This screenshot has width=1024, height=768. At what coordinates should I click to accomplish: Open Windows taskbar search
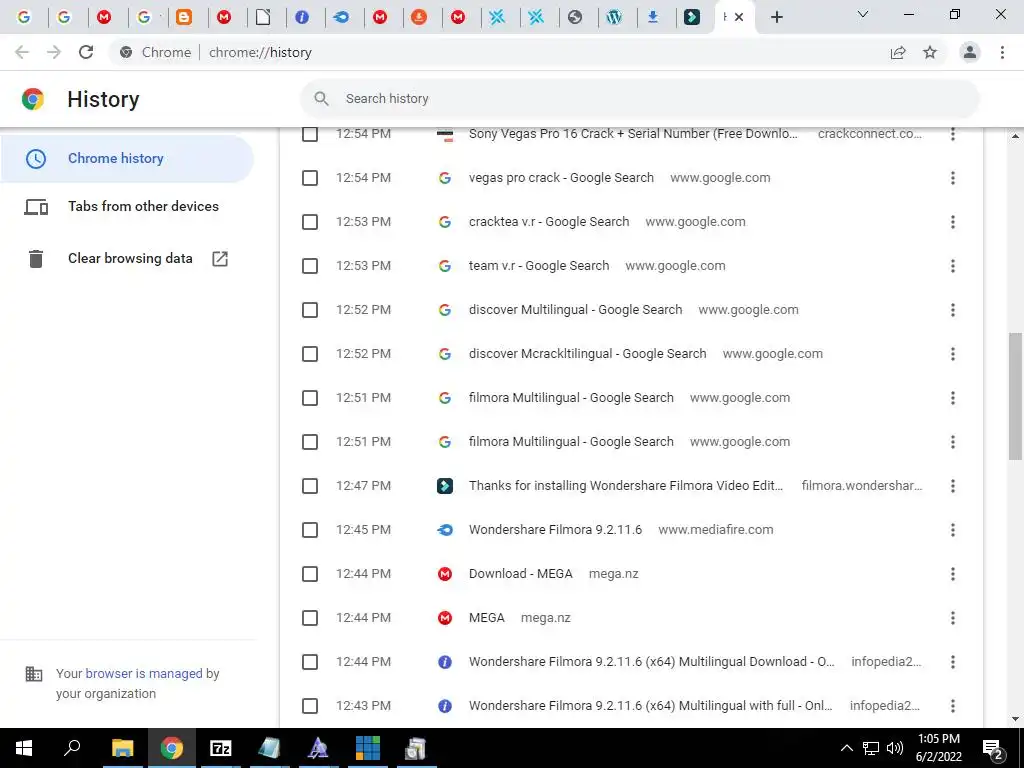(72, 748)
